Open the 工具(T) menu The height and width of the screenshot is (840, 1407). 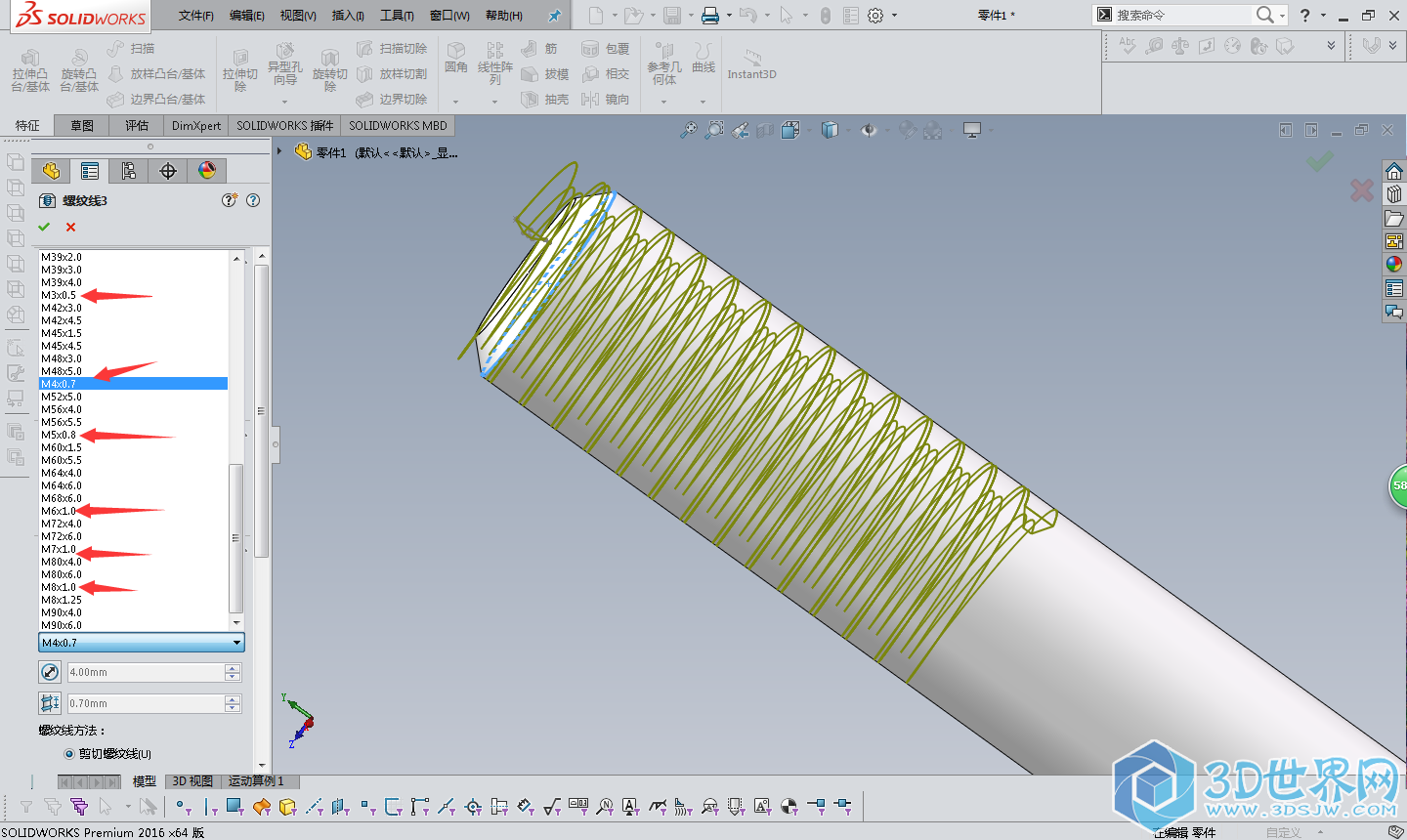pos(397,15)
